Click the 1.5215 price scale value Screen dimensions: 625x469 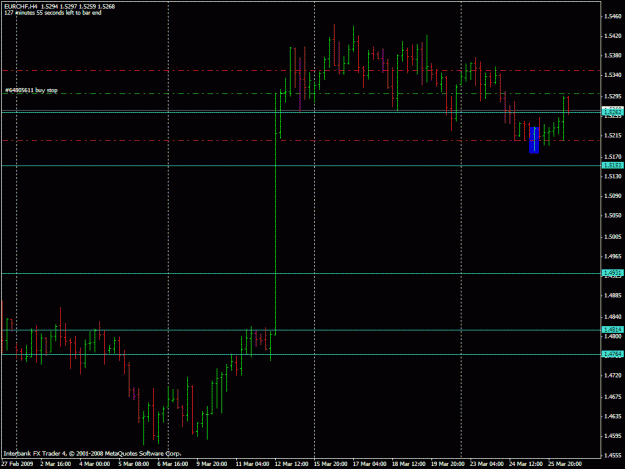pos(613,136)
